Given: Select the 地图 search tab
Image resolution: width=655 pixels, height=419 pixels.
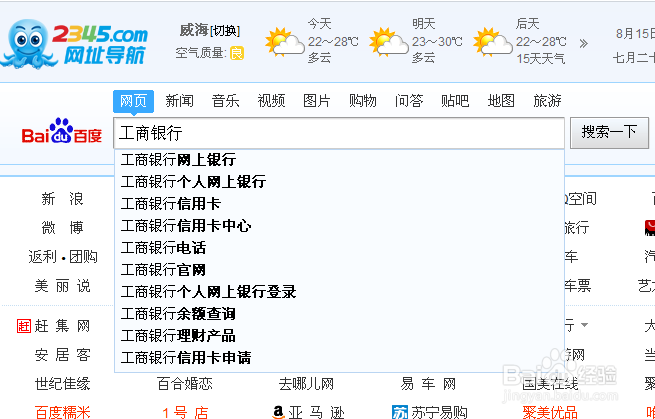Looking at the screenshot, I should pos(501,101).
